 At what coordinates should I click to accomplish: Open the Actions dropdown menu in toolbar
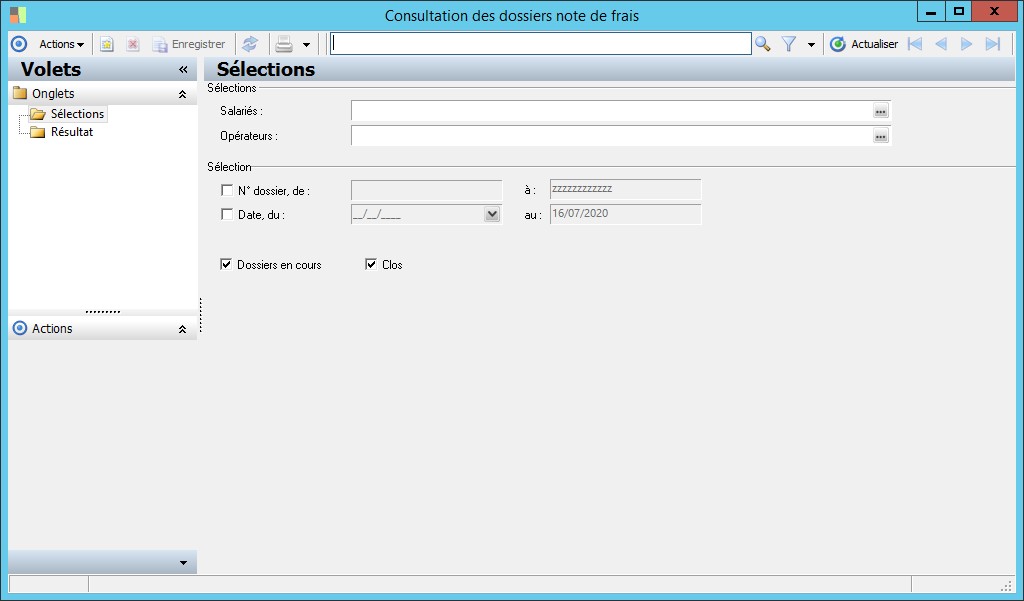(61, 44)
